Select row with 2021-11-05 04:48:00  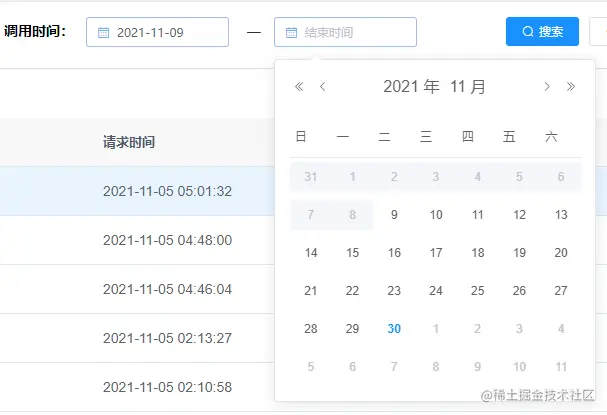pos(137,240)
